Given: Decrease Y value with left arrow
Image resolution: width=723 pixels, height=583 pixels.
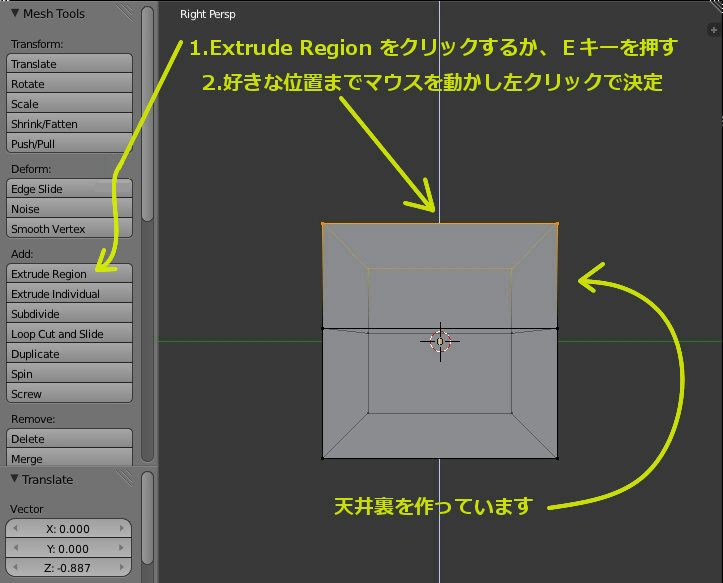Looking at the screenshot, I should pyautogui.click(x=15, y=548).
